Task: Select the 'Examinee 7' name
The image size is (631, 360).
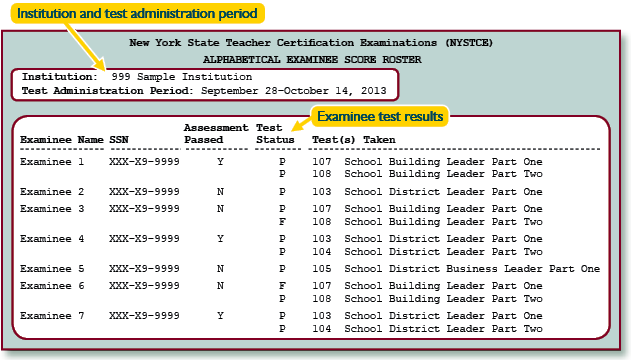Action: coord(52,315)
